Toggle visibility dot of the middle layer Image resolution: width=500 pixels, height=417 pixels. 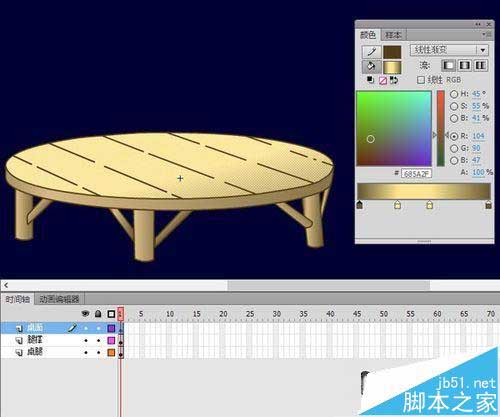click(x=86, y=340)
